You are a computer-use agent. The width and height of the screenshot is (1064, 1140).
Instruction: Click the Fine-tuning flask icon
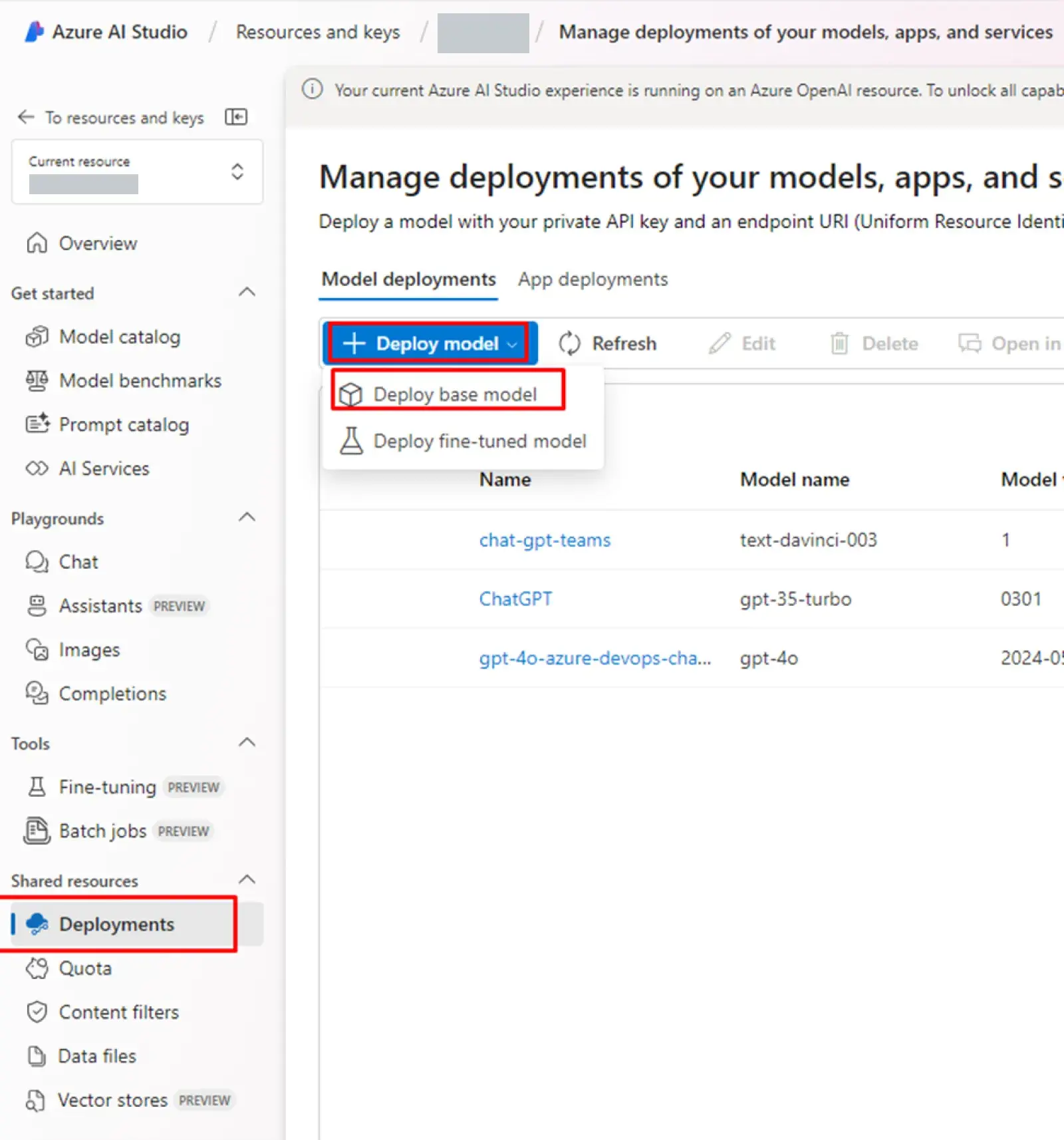coord(37,787)
